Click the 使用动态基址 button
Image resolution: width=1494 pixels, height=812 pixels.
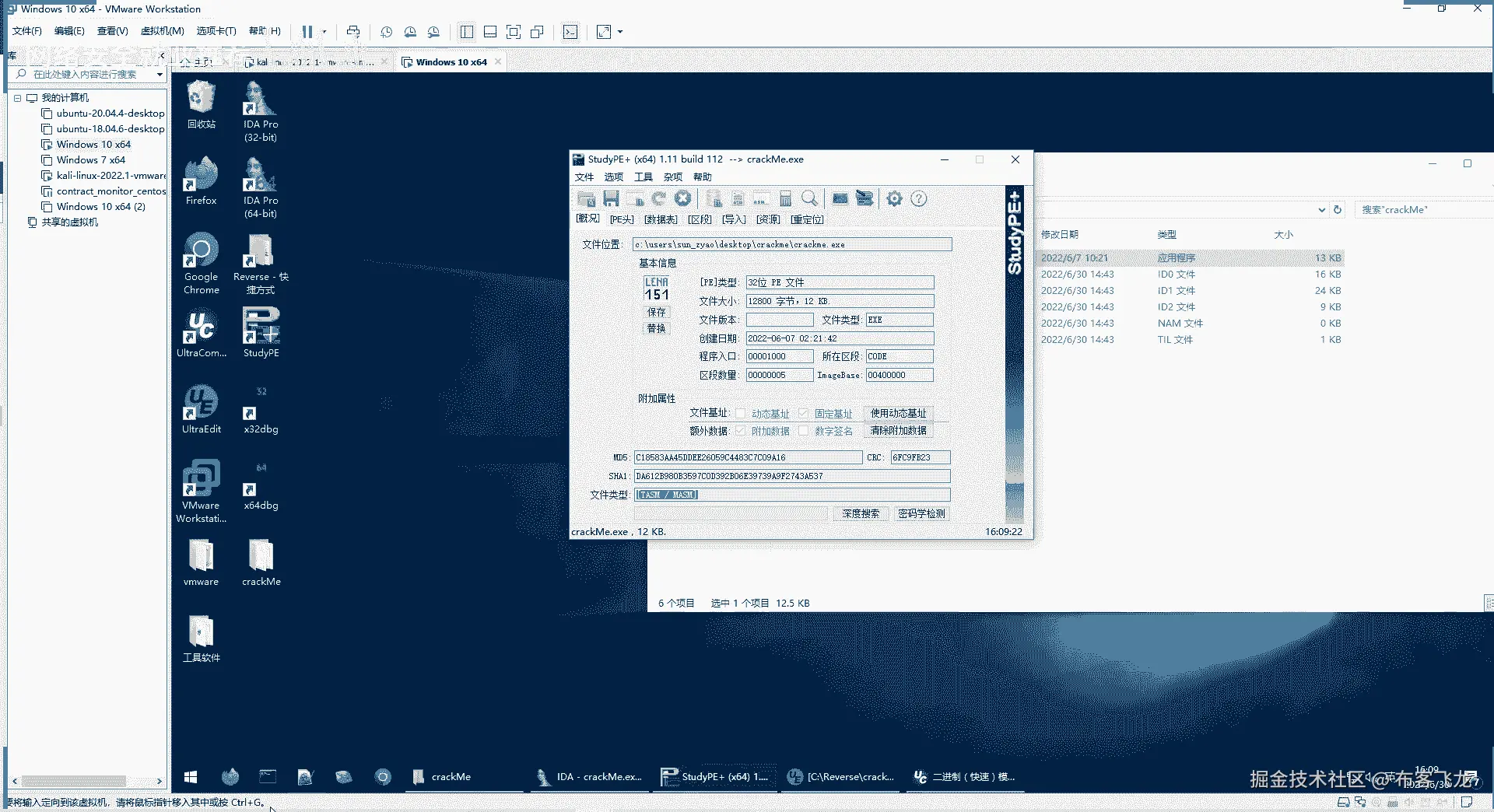pyautogui.click(x=898, y=414)
